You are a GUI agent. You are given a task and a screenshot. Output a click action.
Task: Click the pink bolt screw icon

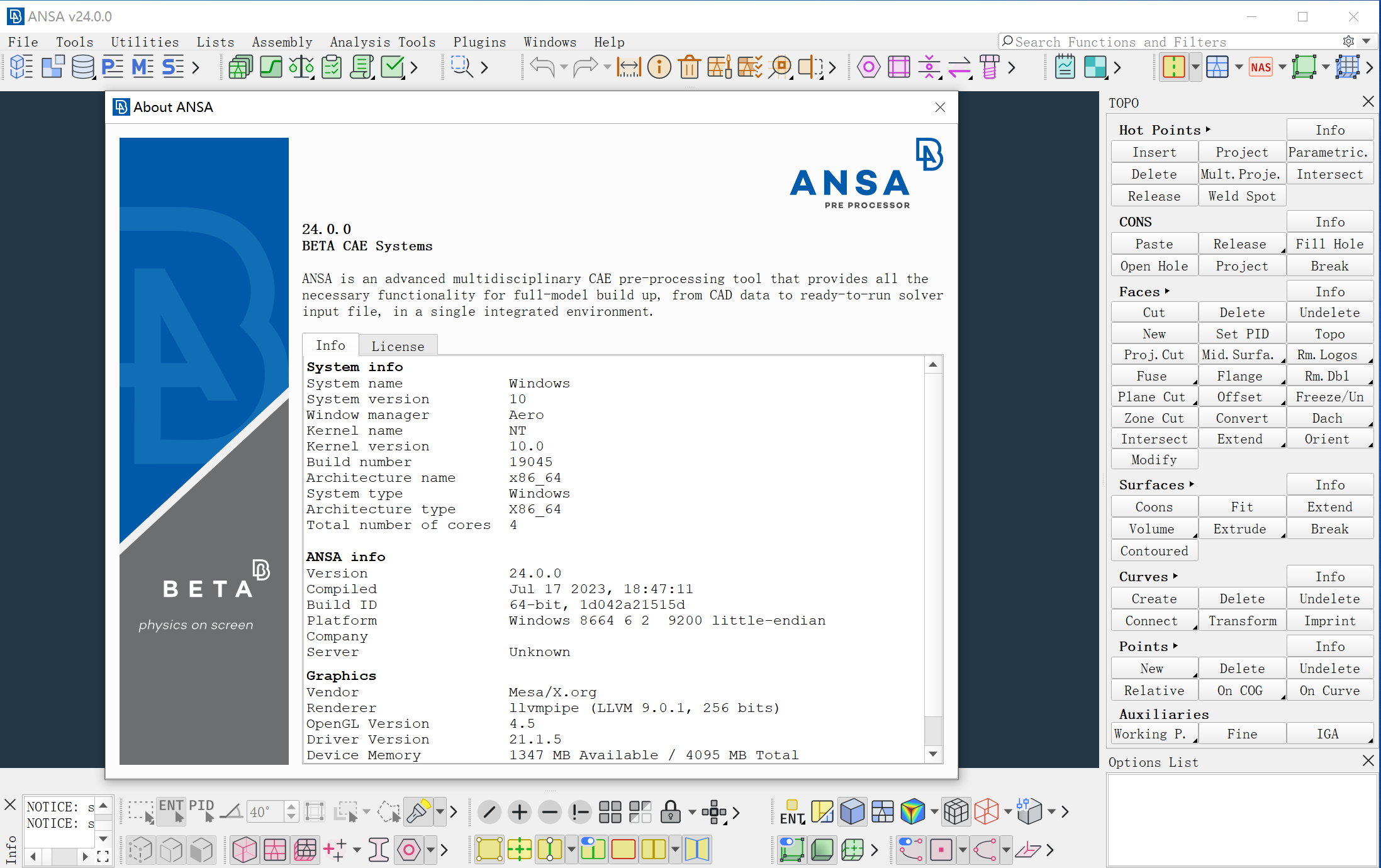[x=990, y=67]
